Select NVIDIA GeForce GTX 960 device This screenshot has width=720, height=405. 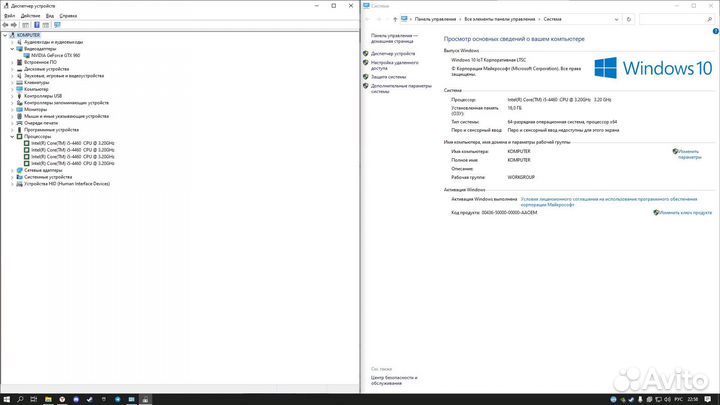pyautogui.click(x=56, y=56)
